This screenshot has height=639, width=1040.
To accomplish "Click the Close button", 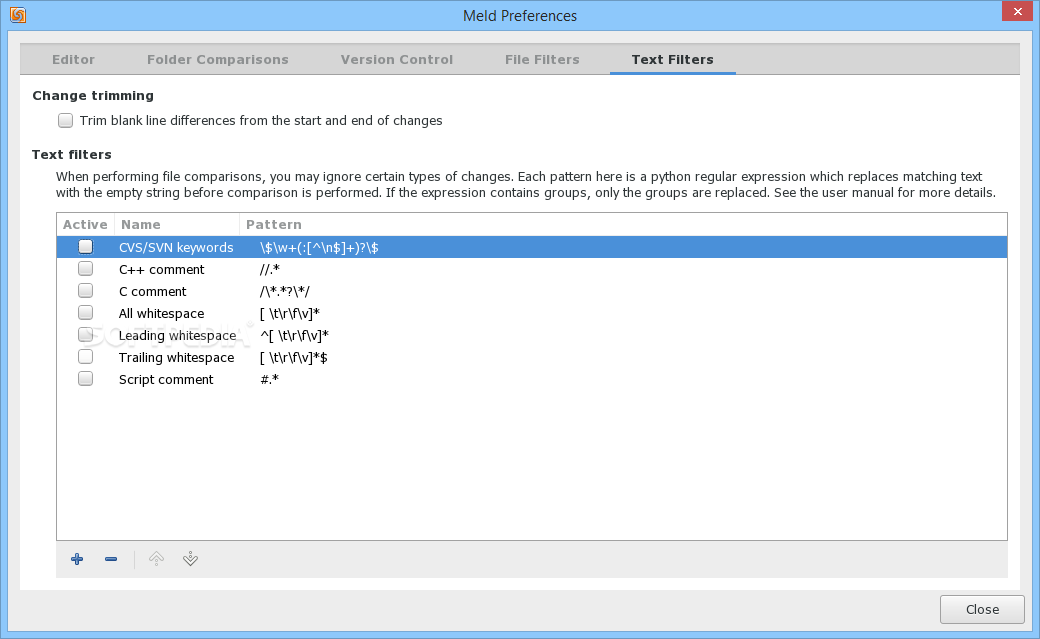I will click(982, 609).
